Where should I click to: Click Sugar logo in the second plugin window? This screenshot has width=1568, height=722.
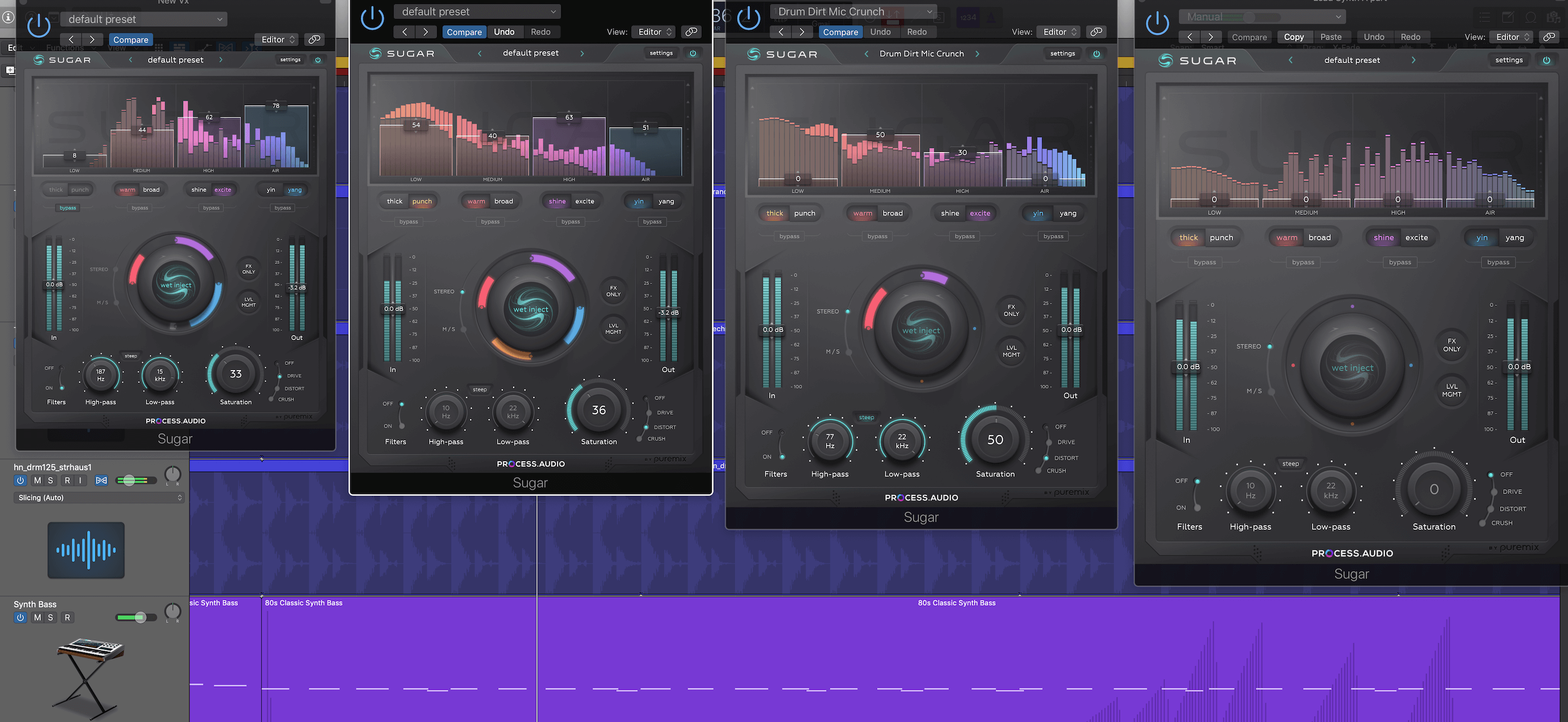pos(402,53)
